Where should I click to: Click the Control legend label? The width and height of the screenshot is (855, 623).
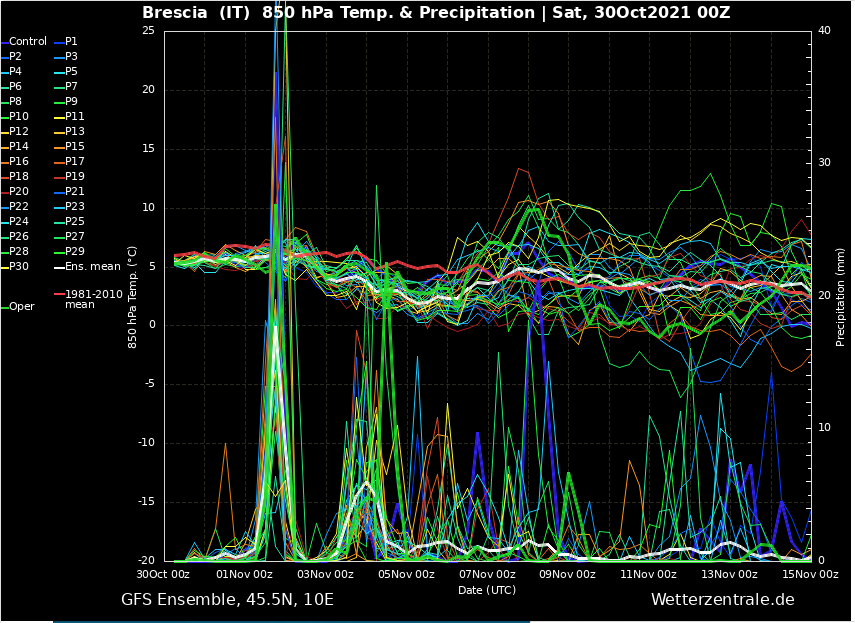[28, 41]
